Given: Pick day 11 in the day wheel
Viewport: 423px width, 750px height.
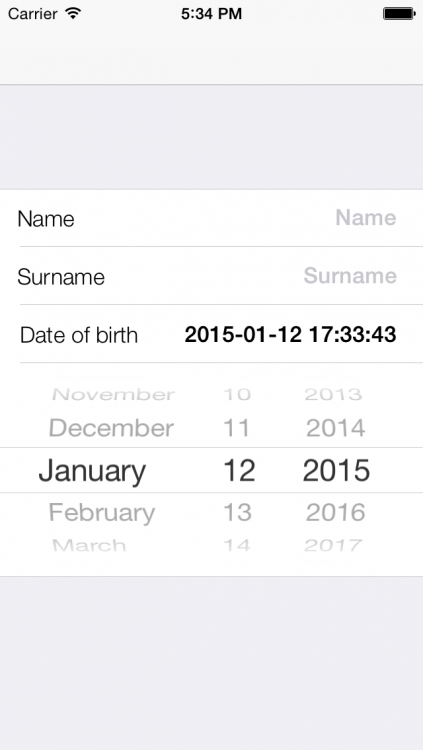Looking at the screenshot, I should tap(236, 428).
